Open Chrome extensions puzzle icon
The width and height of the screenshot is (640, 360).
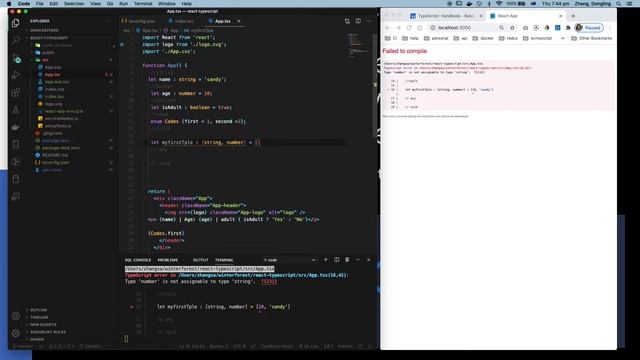pyautogui.click(x=568, y=28)
